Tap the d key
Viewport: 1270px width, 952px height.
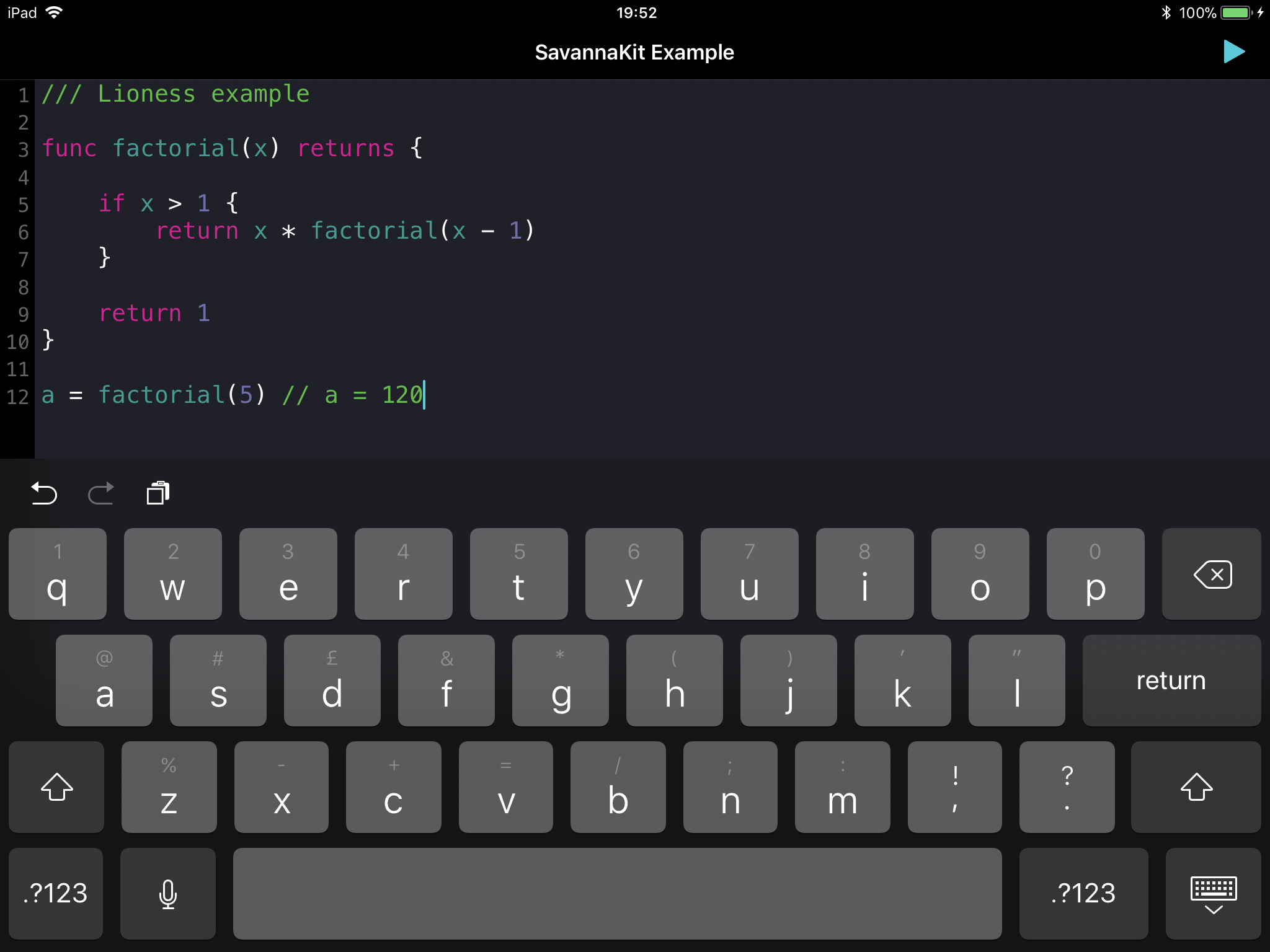pyautogui.click(x=332, y=681)
